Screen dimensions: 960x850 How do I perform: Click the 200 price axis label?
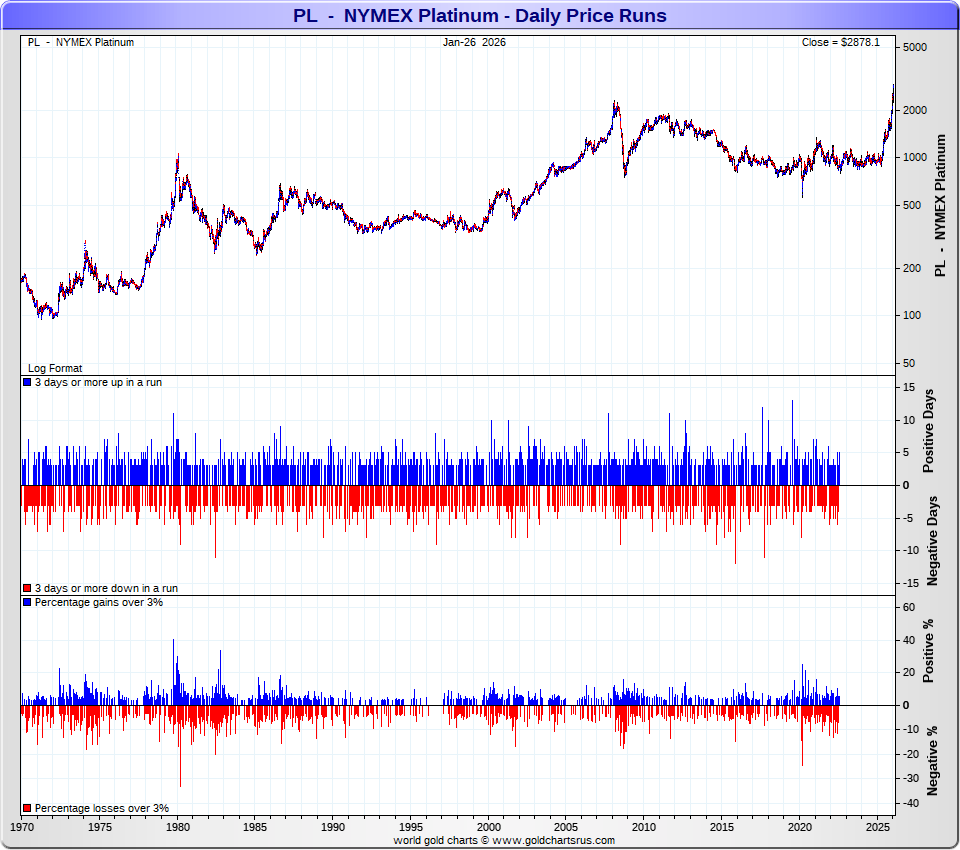click(912, 268)
